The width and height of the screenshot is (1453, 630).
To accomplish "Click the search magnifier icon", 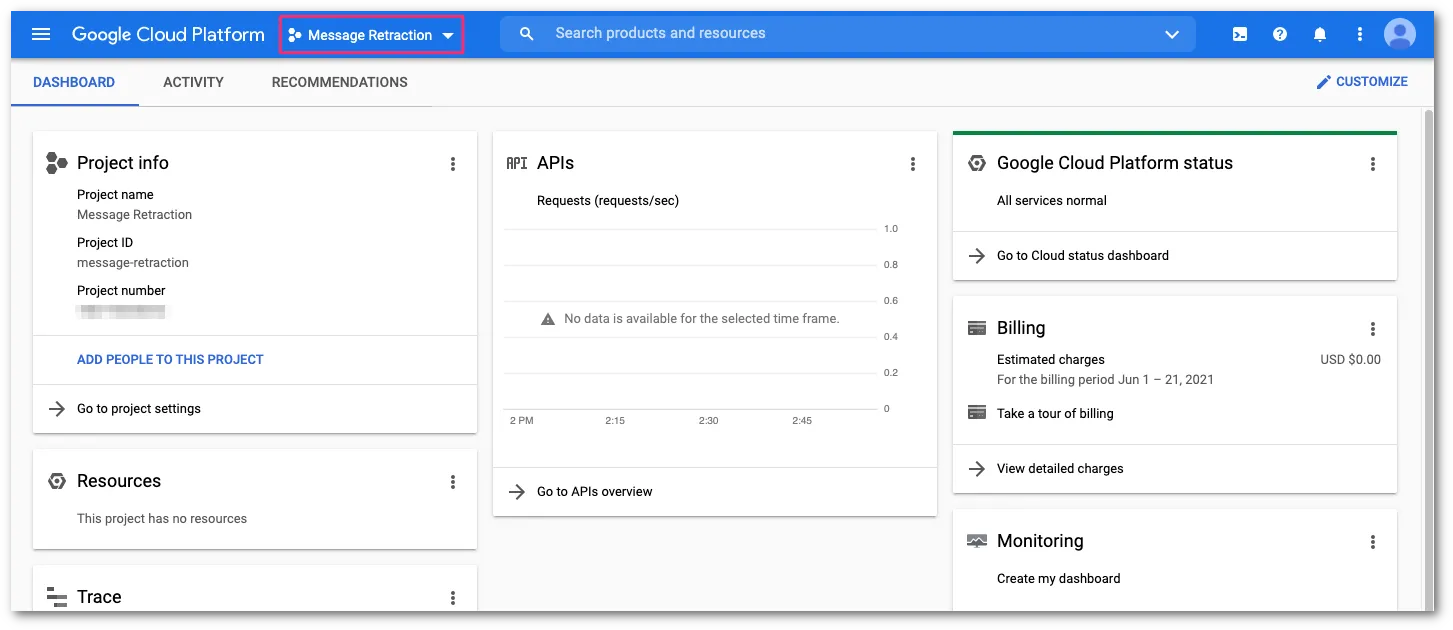I will (526, 33).
